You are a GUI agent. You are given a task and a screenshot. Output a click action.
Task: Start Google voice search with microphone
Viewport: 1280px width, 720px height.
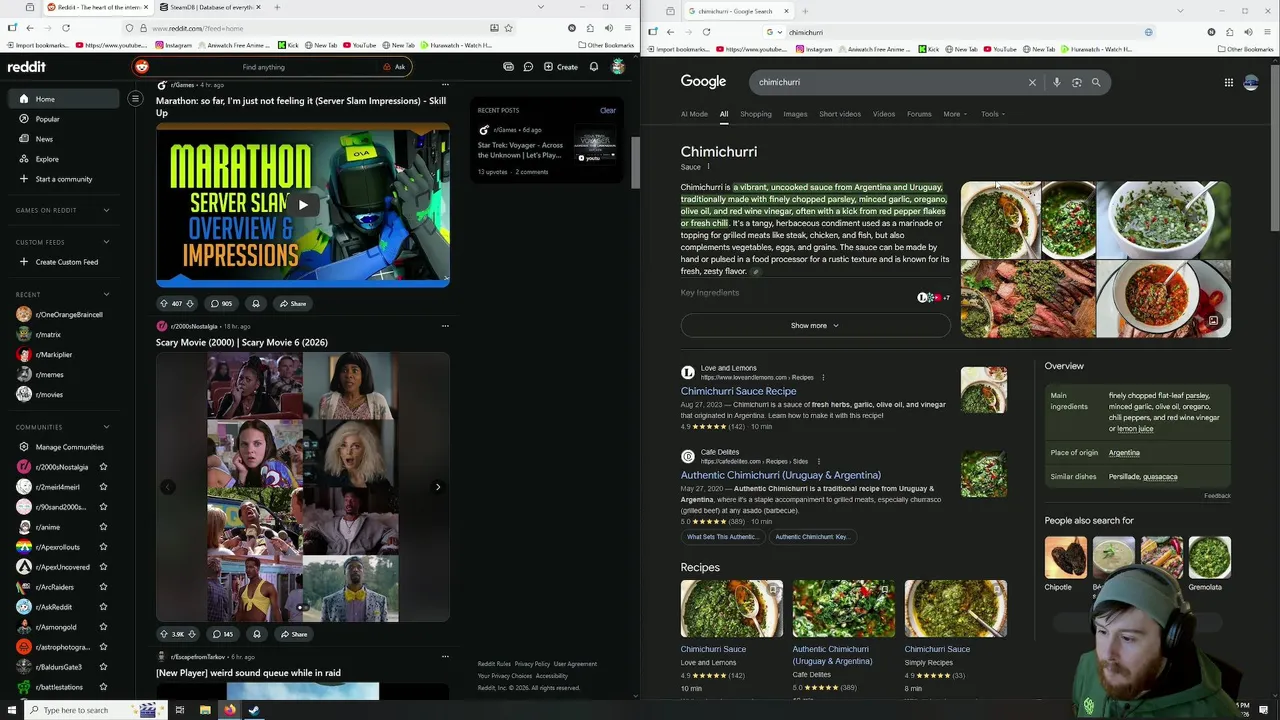[x=1057, y=82]
